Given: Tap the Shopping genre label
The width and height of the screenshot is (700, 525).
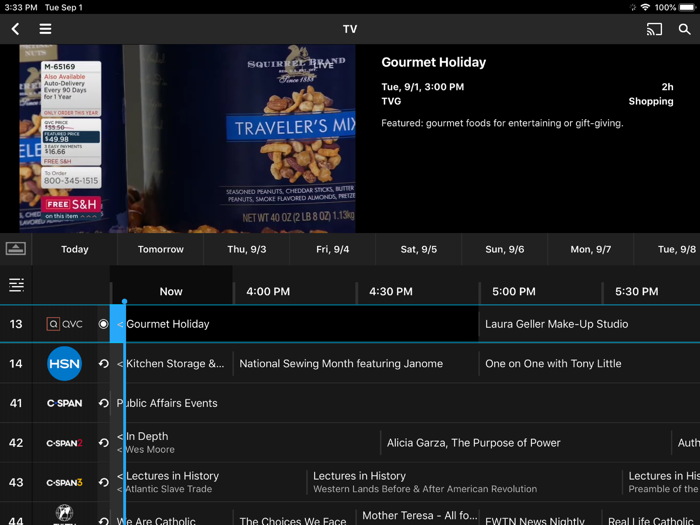Looking at the screenshot, I should [x=651, y=101].
